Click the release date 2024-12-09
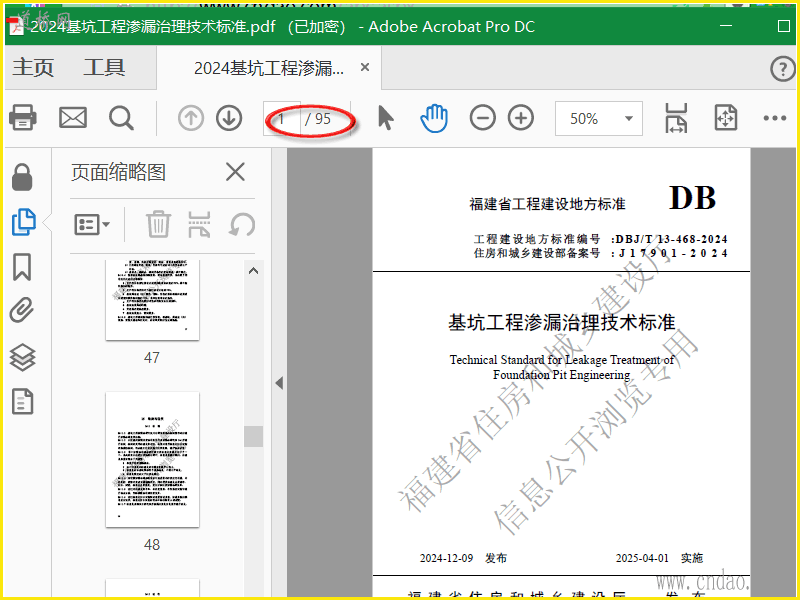 click(x=446, y=558)
